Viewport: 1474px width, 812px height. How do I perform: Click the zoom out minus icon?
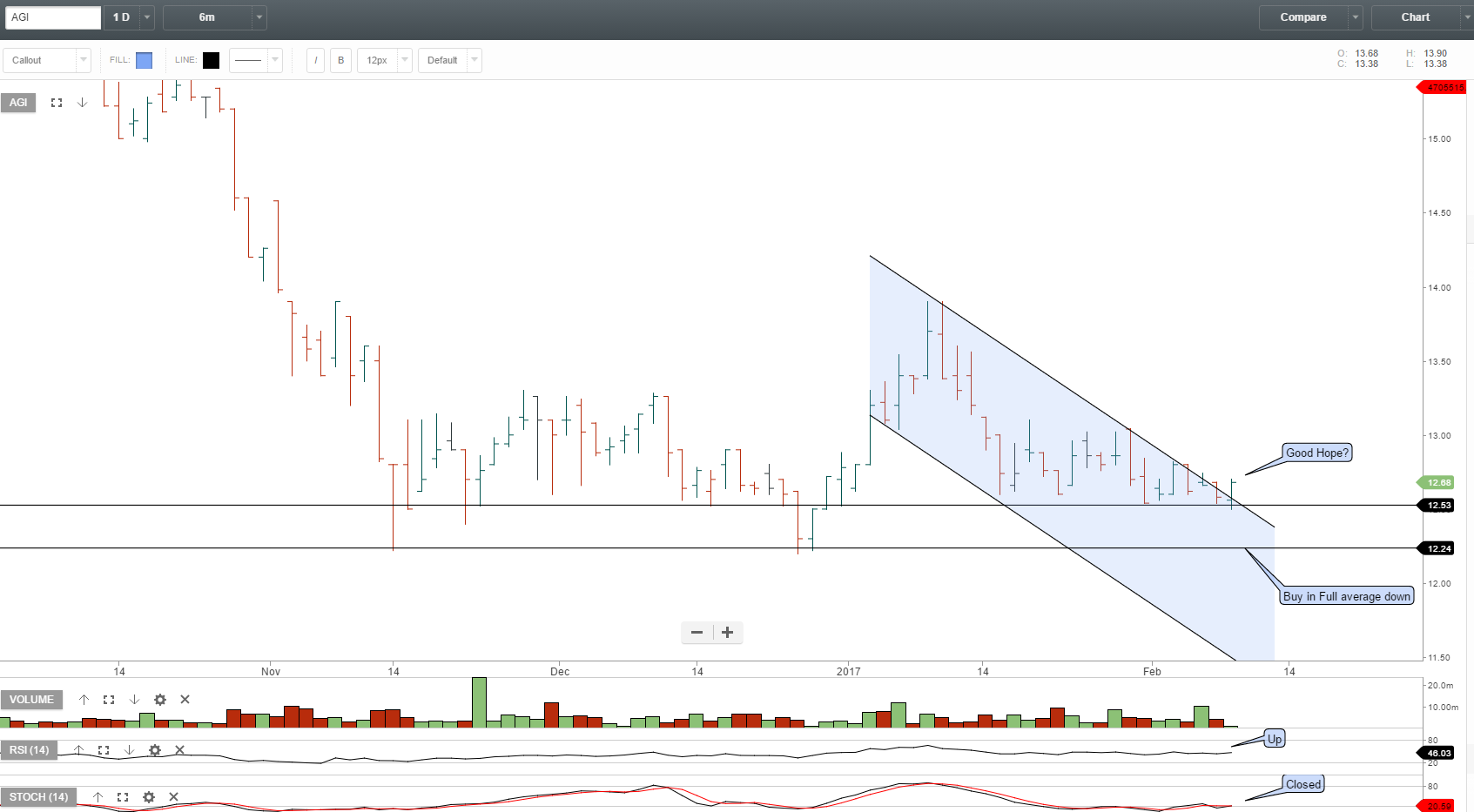pos(696,632)
